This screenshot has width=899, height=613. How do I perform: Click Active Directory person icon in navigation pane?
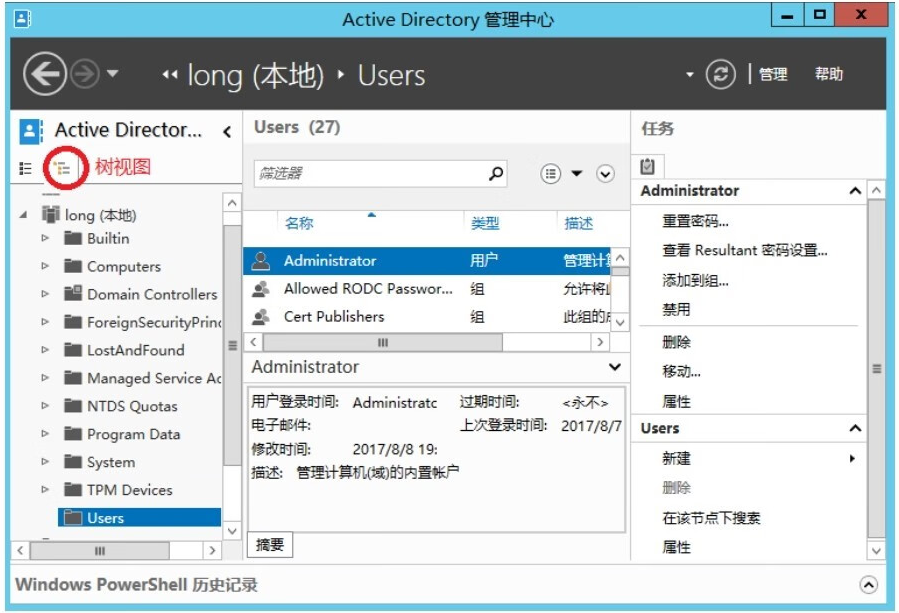(x=31, y=131)
